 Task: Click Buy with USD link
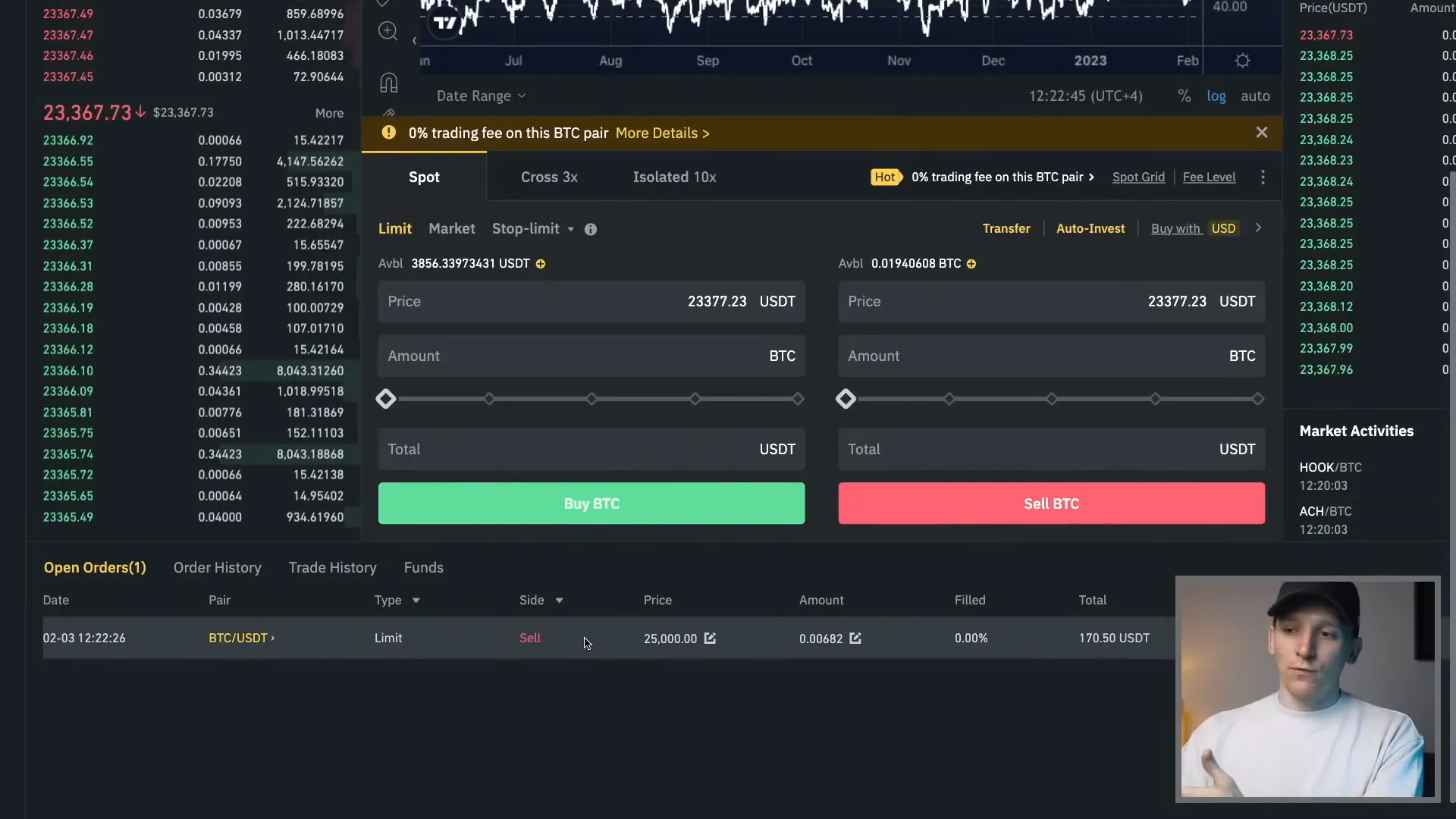point(1194,228)
